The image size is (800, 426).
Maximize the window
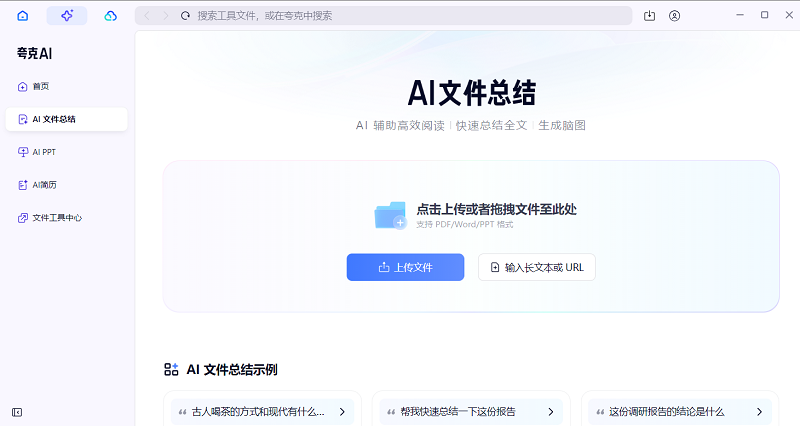click(x=764, y=15)
